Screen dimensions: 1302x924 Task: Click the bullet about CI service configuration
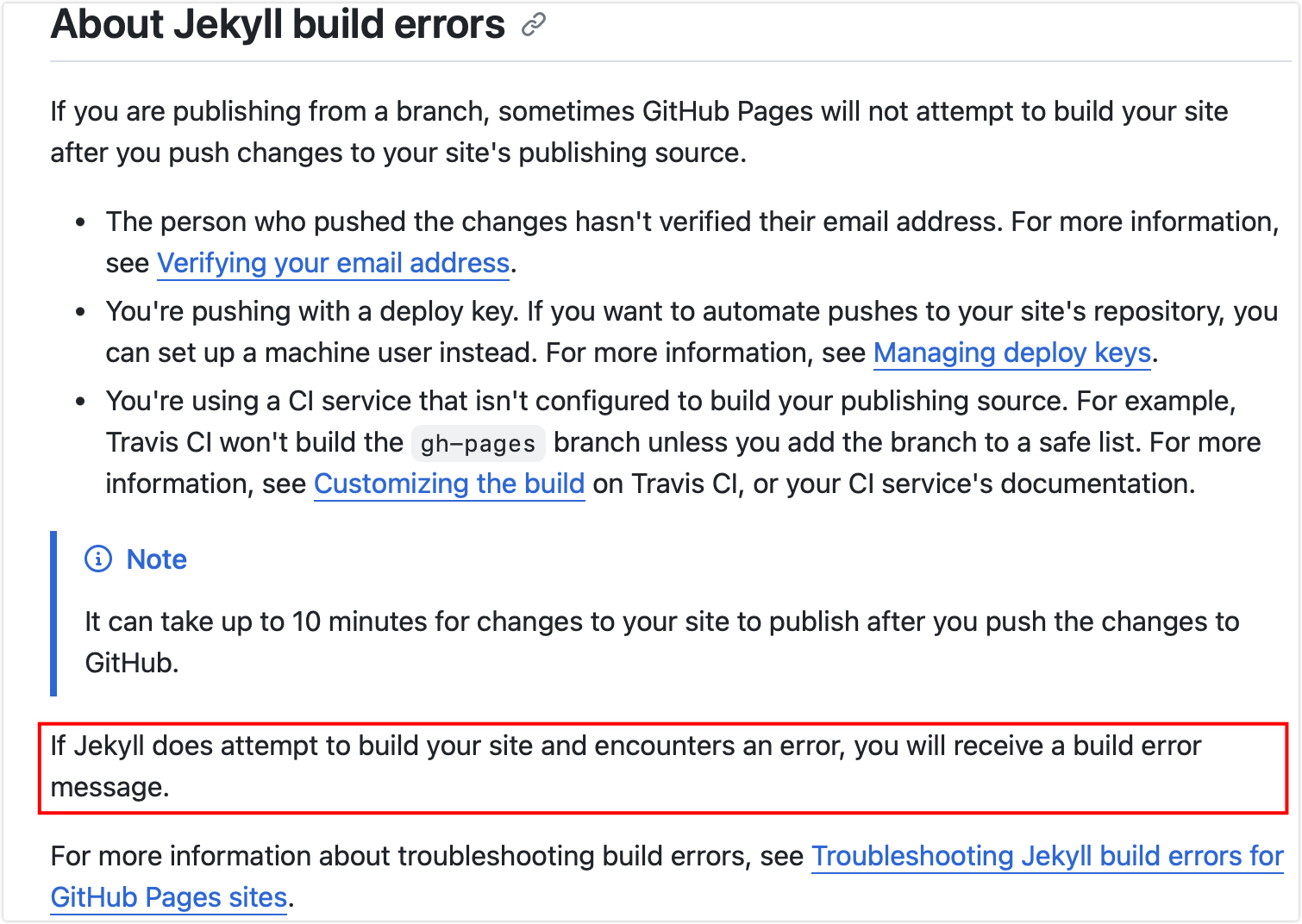tap(683, 442)
